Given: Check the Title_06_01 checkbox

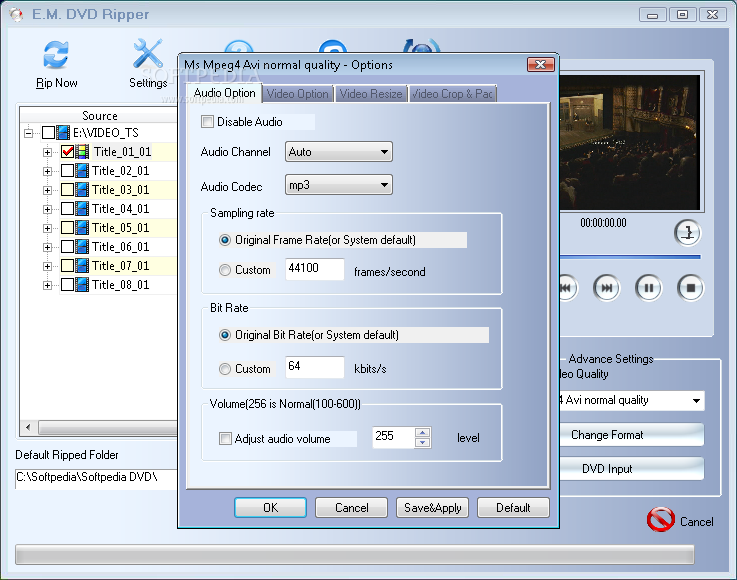Looking at the screenshot, I should [x=68, y=247].
